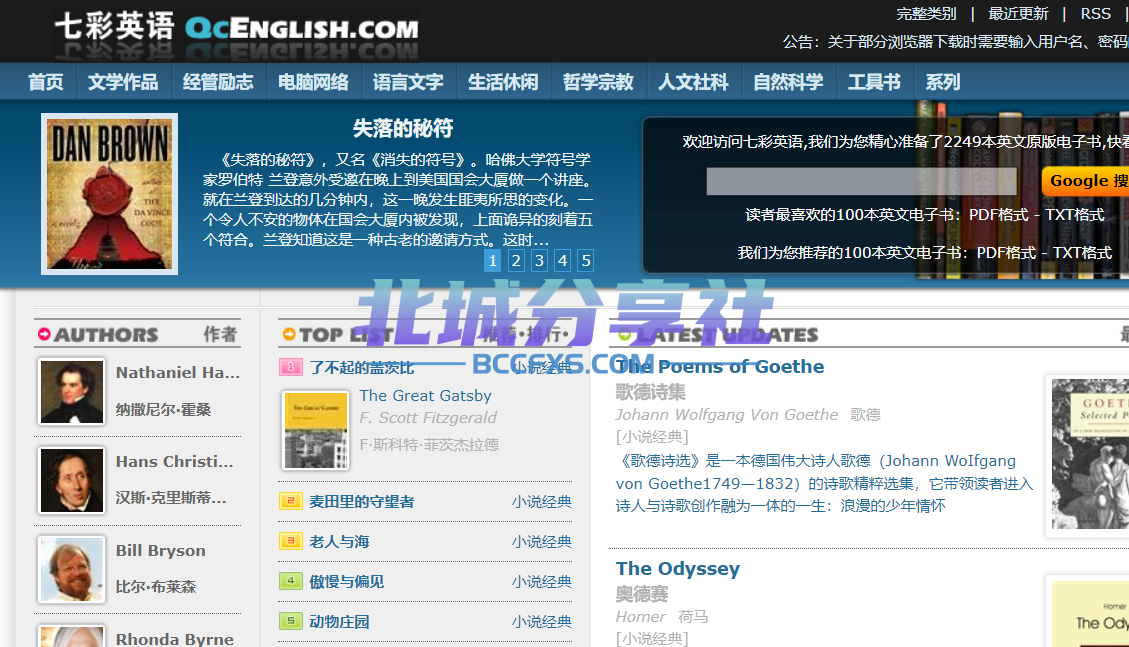Go to the 人文社科 category
This screenshot has height=647, width=1129.
tap(693, 82)
